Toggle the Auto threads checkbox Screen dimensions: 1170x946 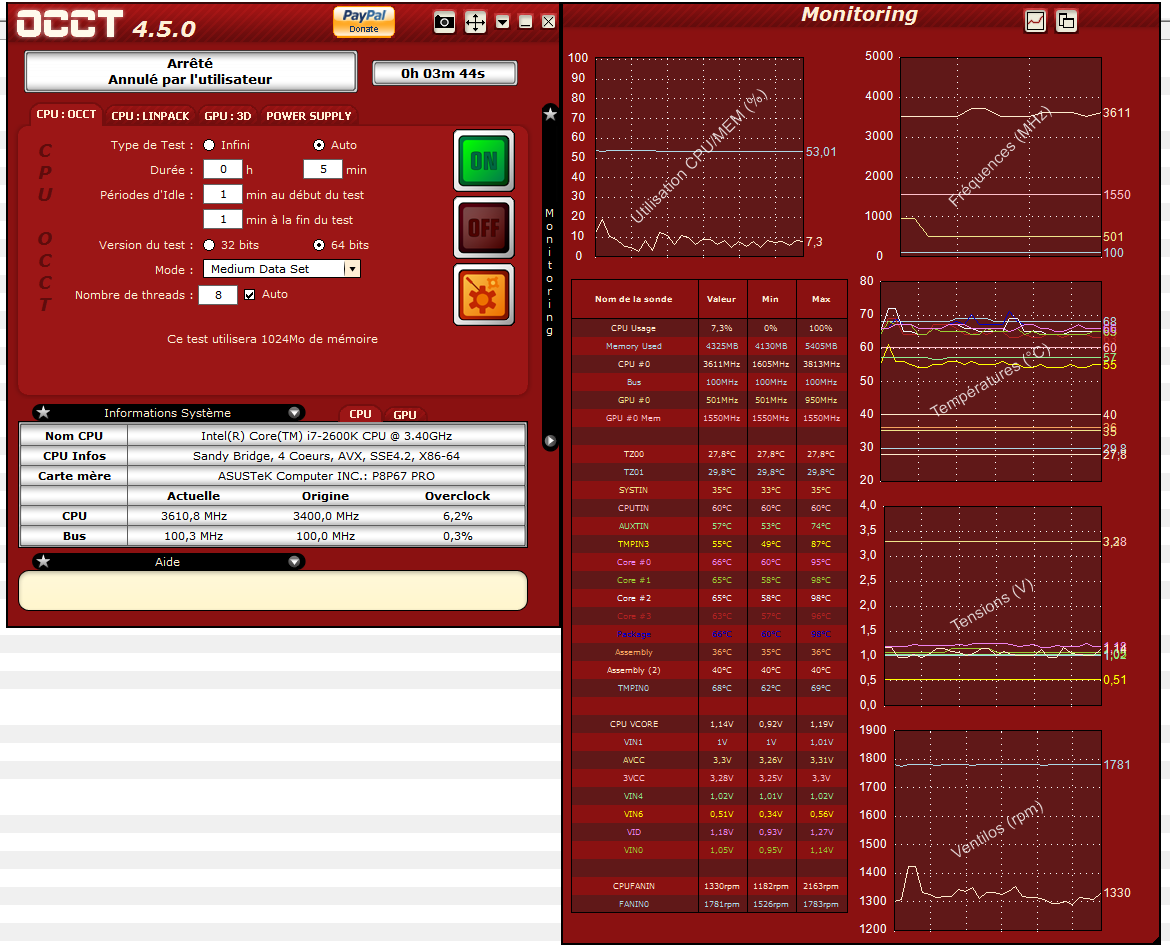coord(250,295)
